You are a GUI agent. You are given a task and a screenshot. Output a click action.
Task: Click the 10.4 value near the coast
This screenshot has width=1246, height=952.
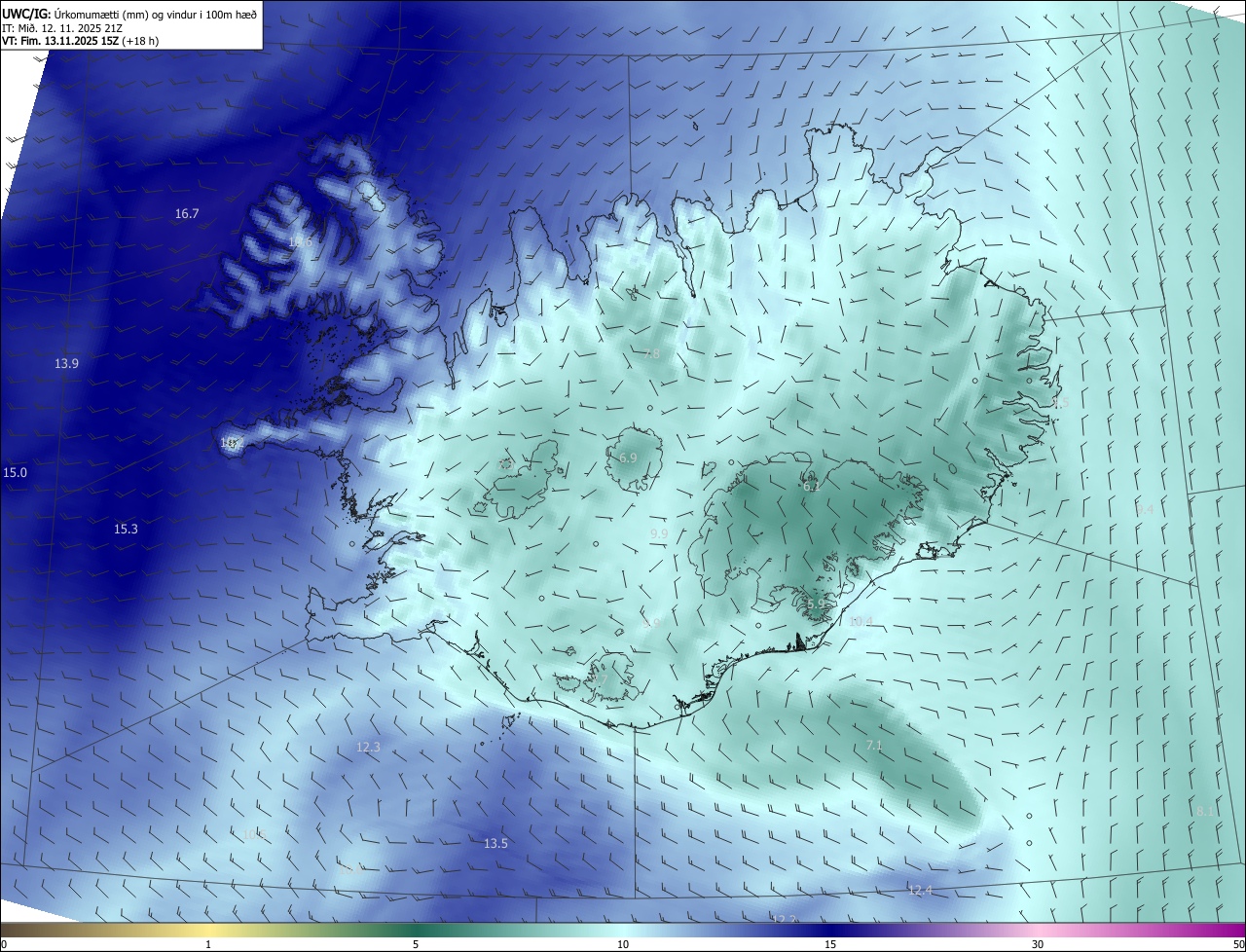(x=861, y=621)
